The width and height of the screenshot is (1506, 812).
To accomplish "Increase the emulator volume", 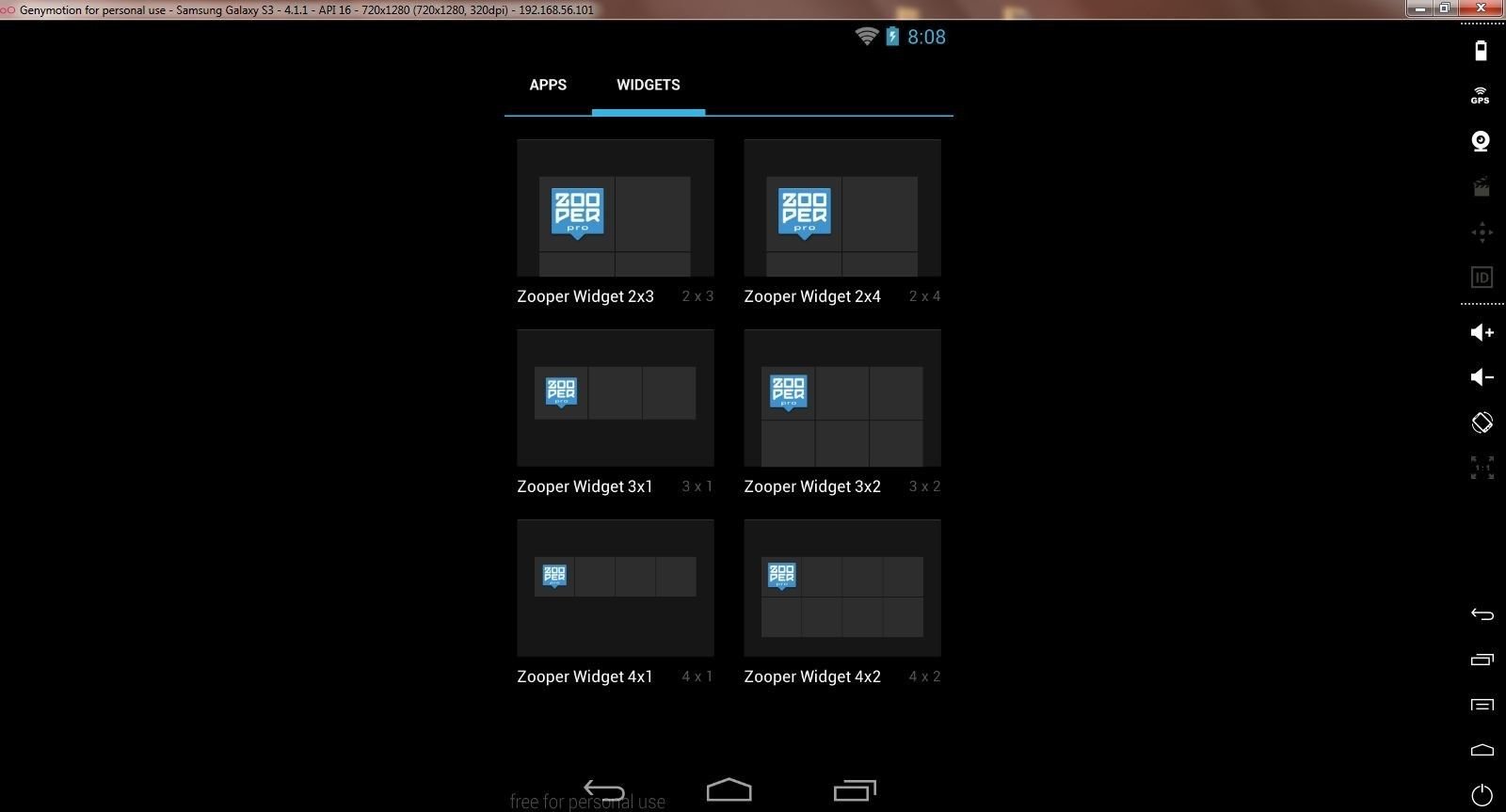I will click(1482, 332).
